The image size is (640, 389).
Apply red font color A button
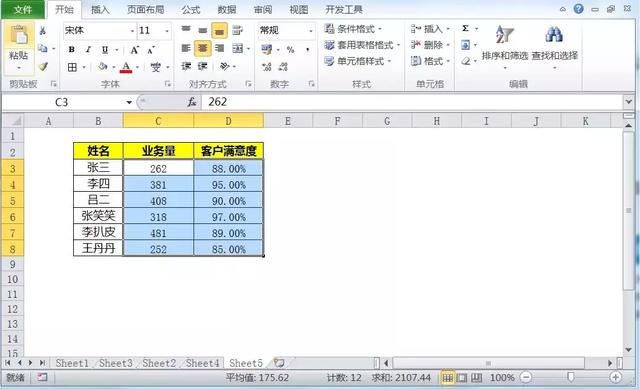[x=126, y=67]
